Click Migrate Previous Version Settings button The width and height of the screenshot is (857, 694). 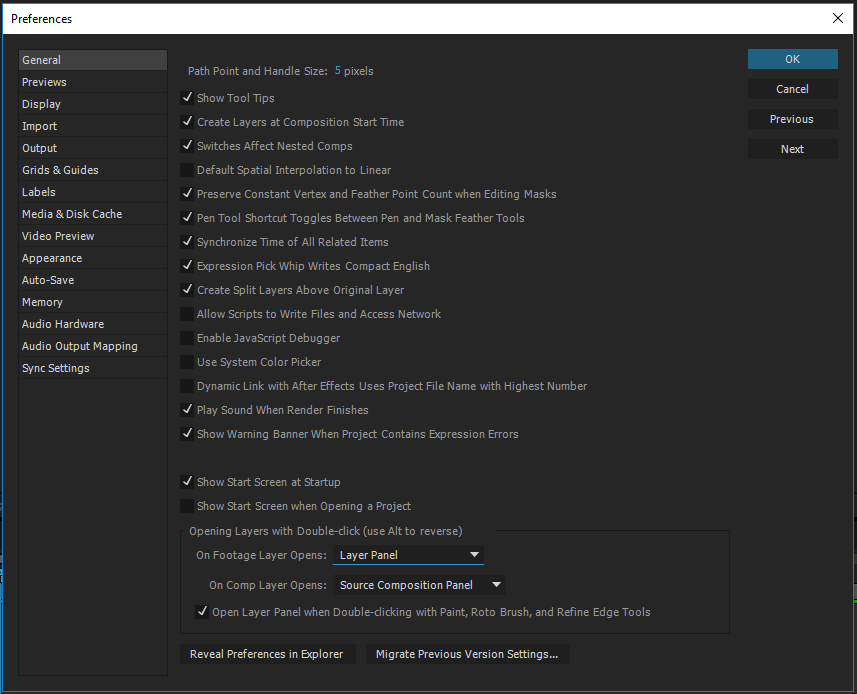click(x=467, y=654)
